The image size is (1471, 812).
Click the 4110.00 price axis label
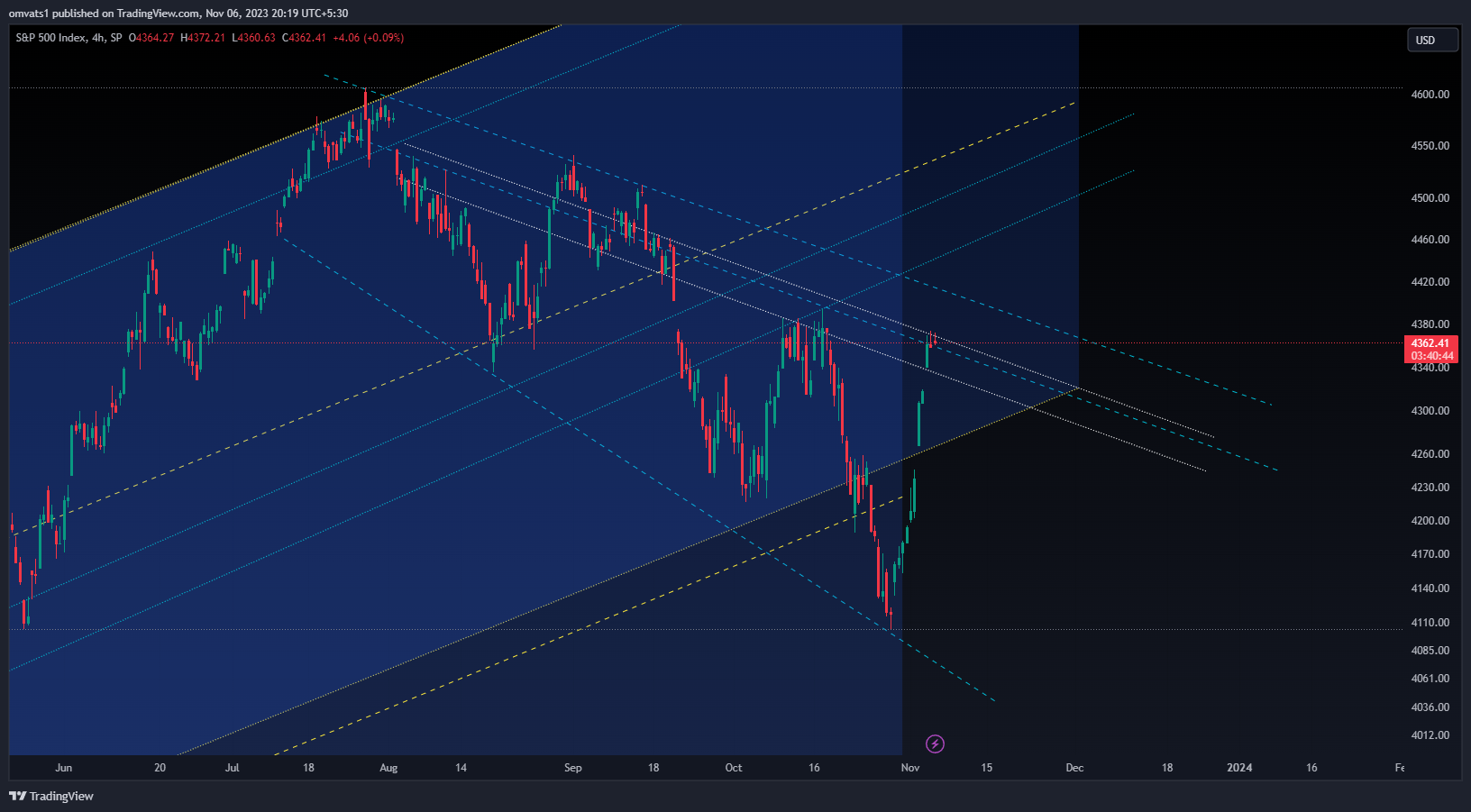coord(1430,623)
